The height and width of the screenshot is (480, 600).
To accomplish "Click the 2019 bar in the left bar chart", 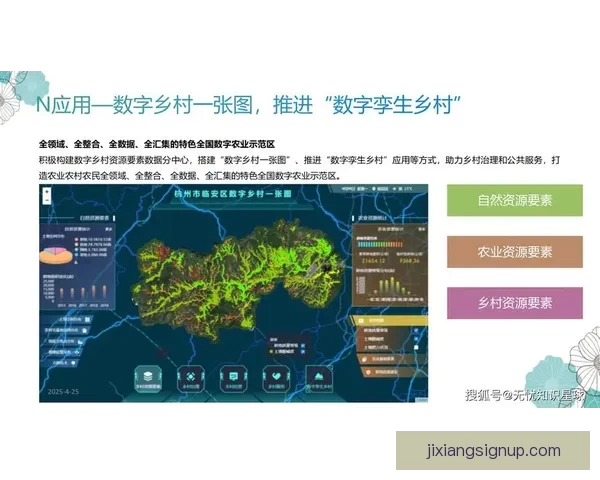I will [x=104, y=292].
